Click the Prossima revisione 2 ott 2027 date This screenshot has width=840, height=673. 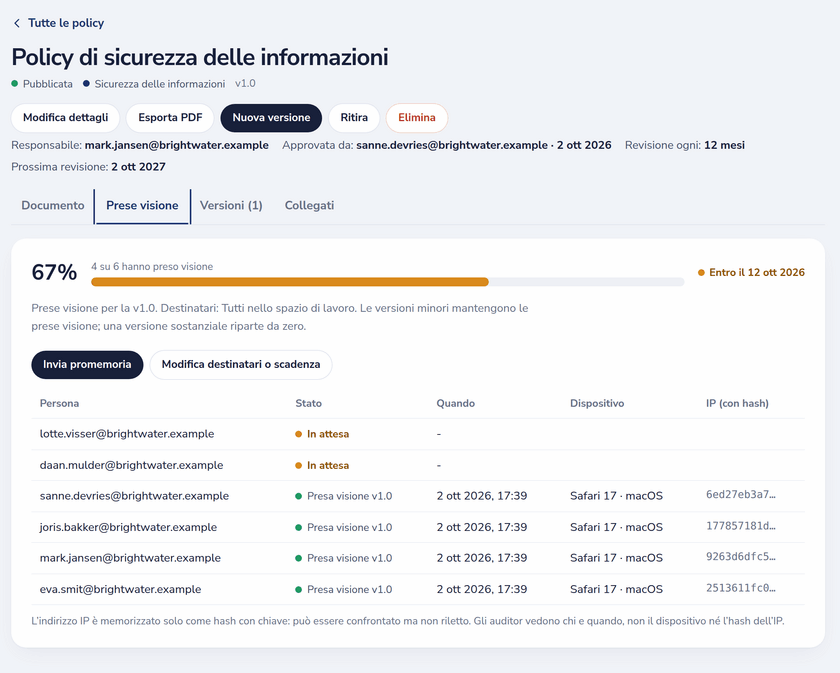pos(138,167)
